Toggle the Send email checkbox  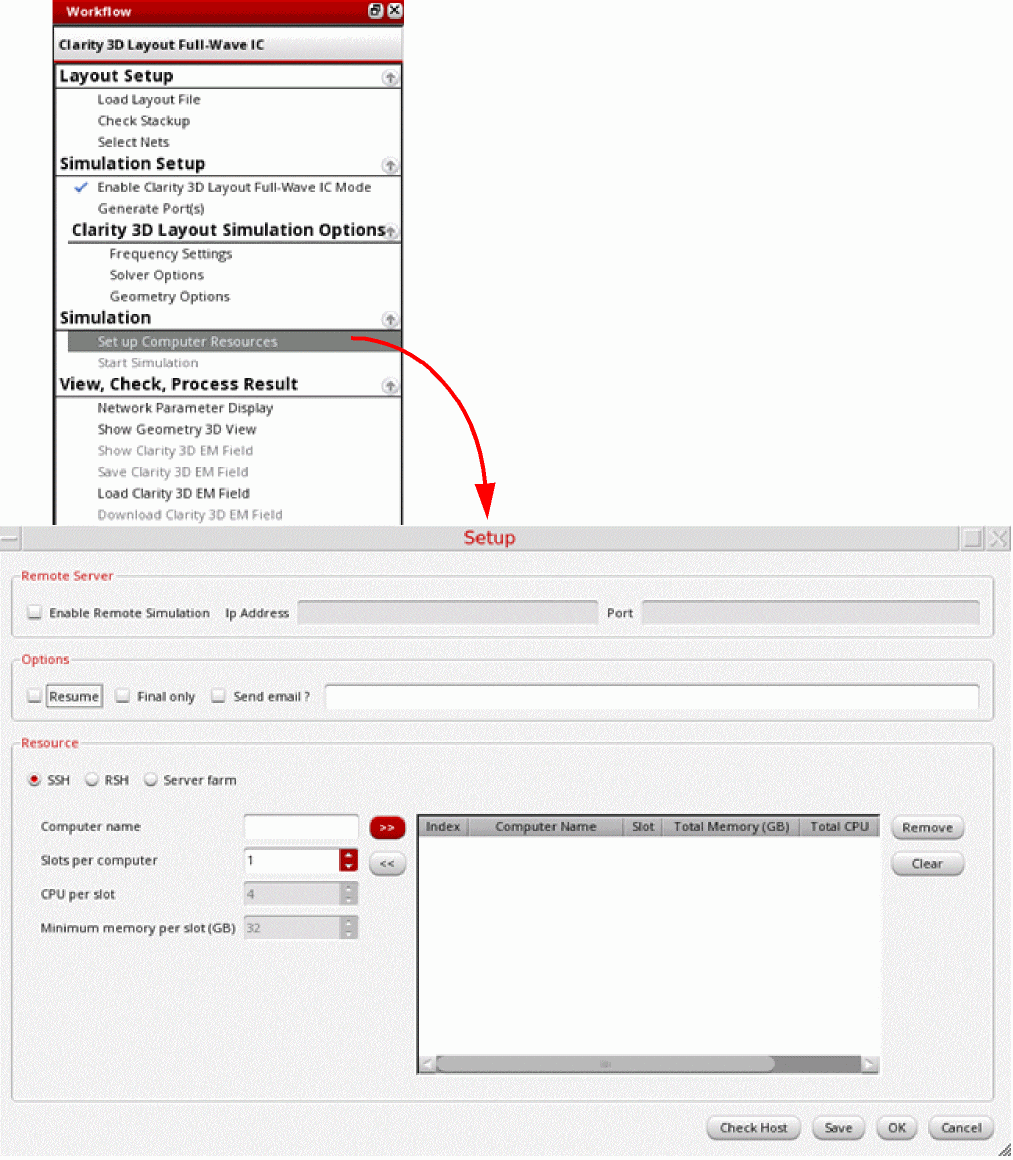(218, 696)
